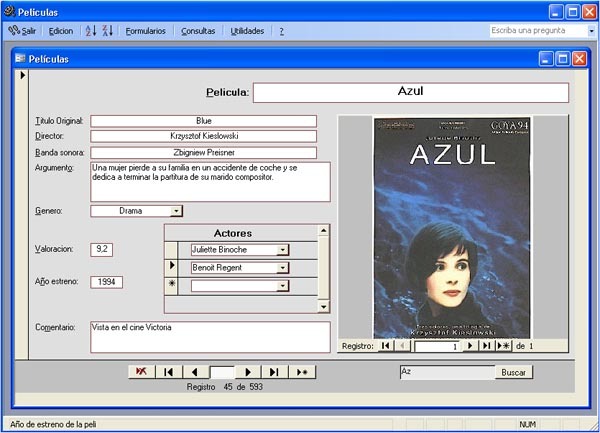Go to last poster record in Registro bar

click(x=486, y=346)
